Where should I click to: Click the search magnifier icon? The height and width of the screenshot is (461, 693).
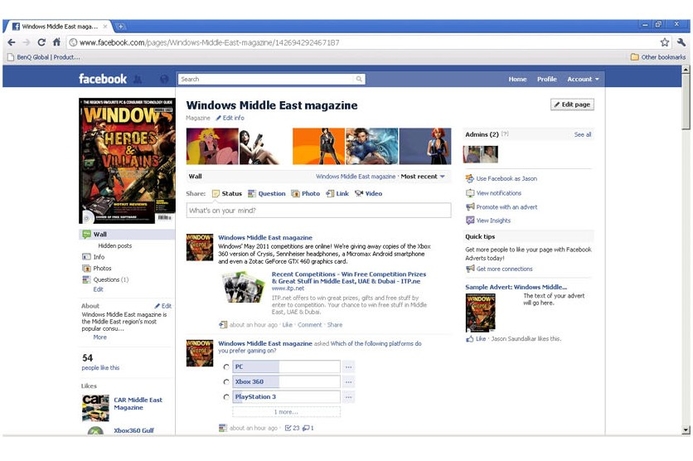click(359, 79)
